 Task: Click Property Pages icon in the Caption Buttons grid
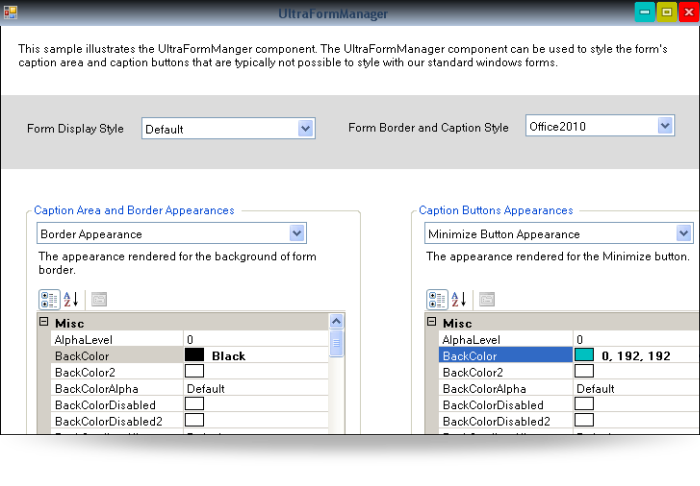tap(487, 299)
